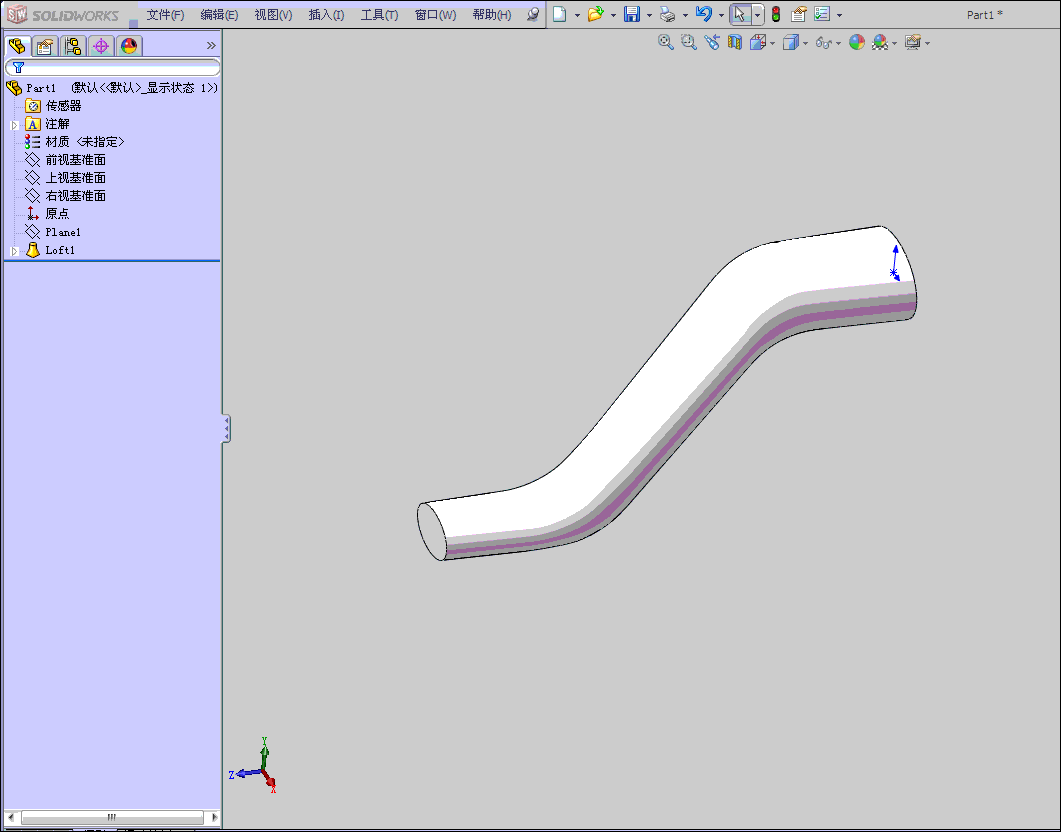The height and width of the screenshot is (832, 1061).
Task: Expand the Apply Scene dropdown arrow
Action: click(895, 43)
